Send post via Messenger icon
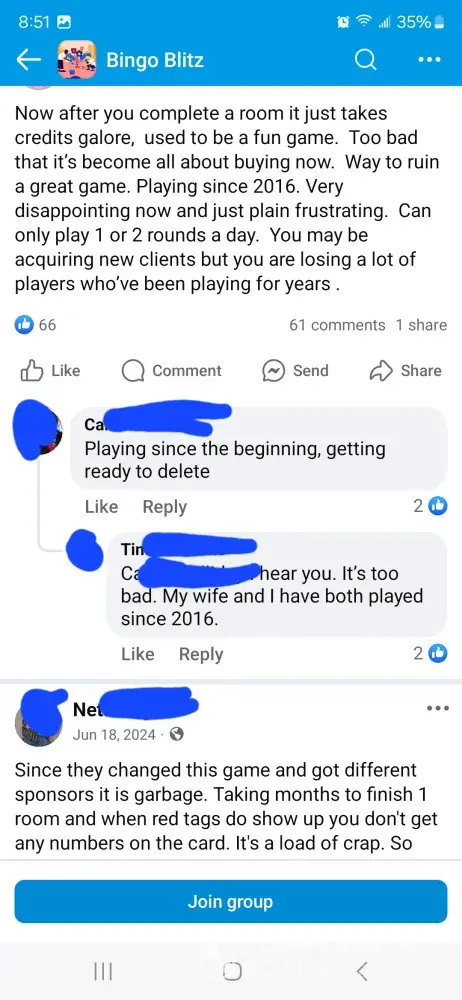 [x=295, y=371]
